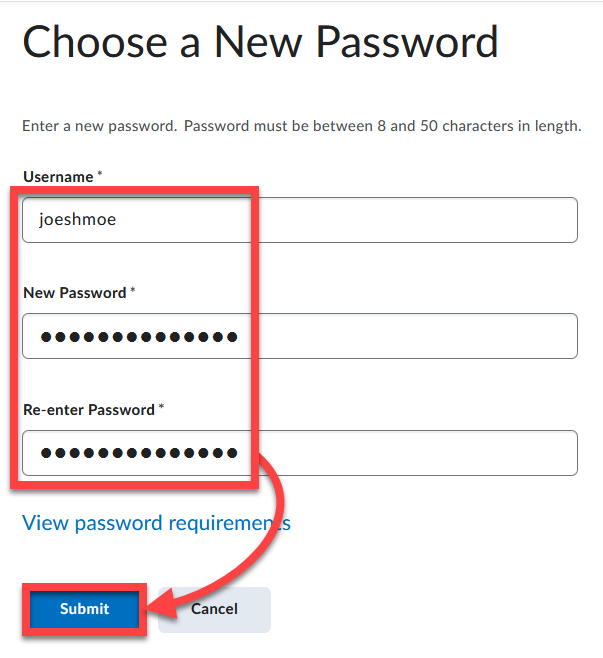
Task: Place cursor on the joeshmoe text
Action: [x=78, y=219]
